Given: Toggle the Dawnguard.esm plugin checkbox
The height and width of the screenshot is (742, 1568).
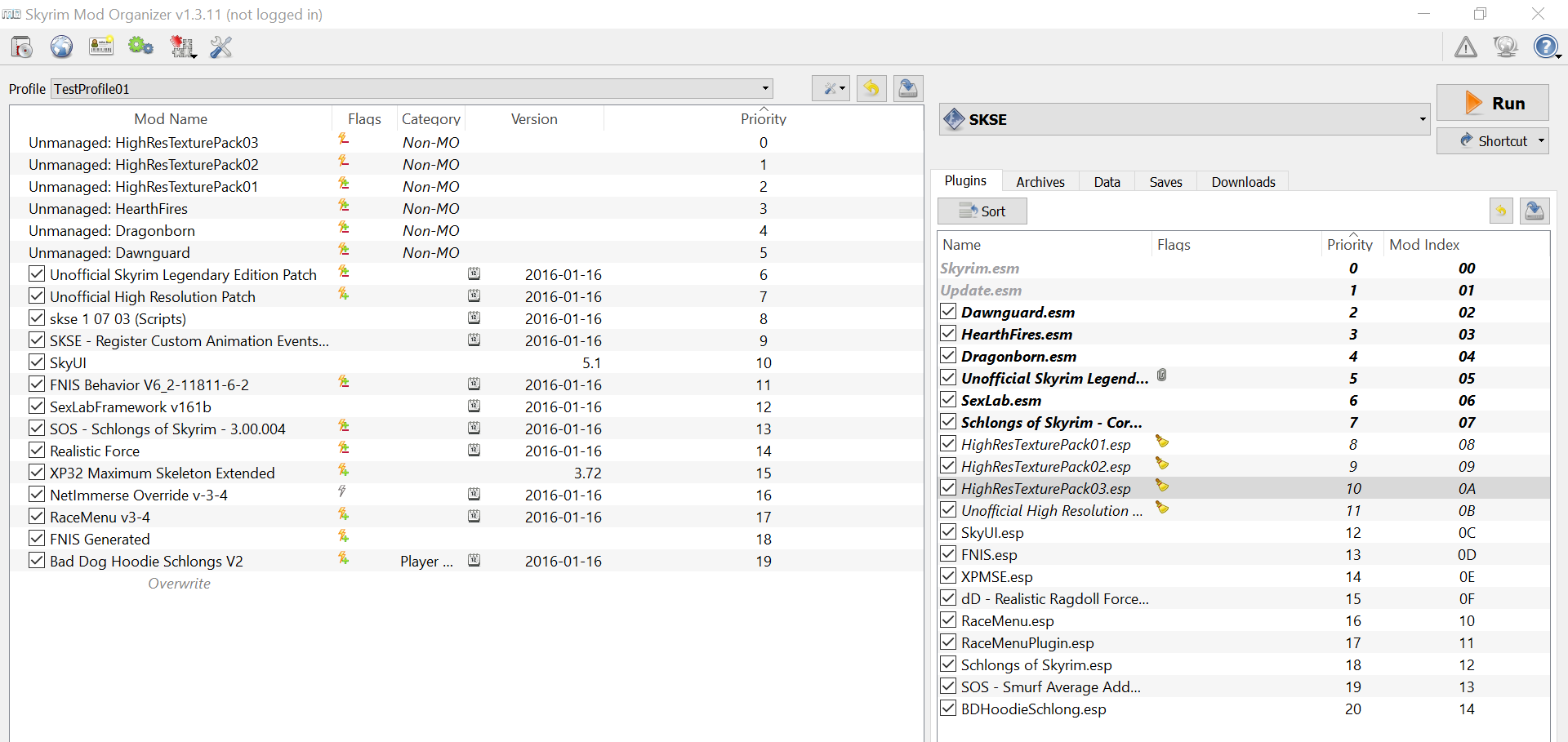Looking at the screenshot, I should point(948,312).
